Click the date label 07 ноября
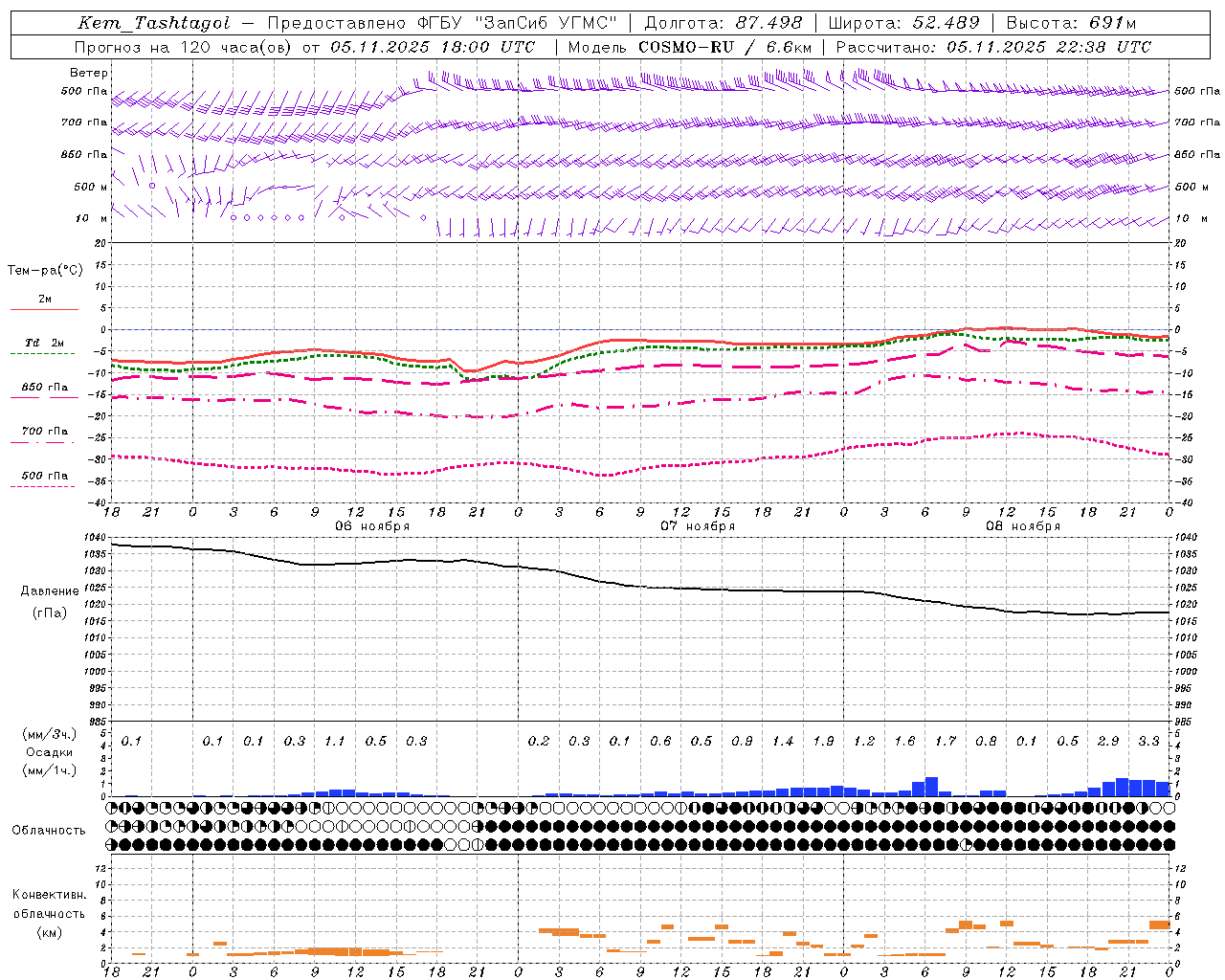The width and height of the screenshot is (1225, 980). pos(698,526)
